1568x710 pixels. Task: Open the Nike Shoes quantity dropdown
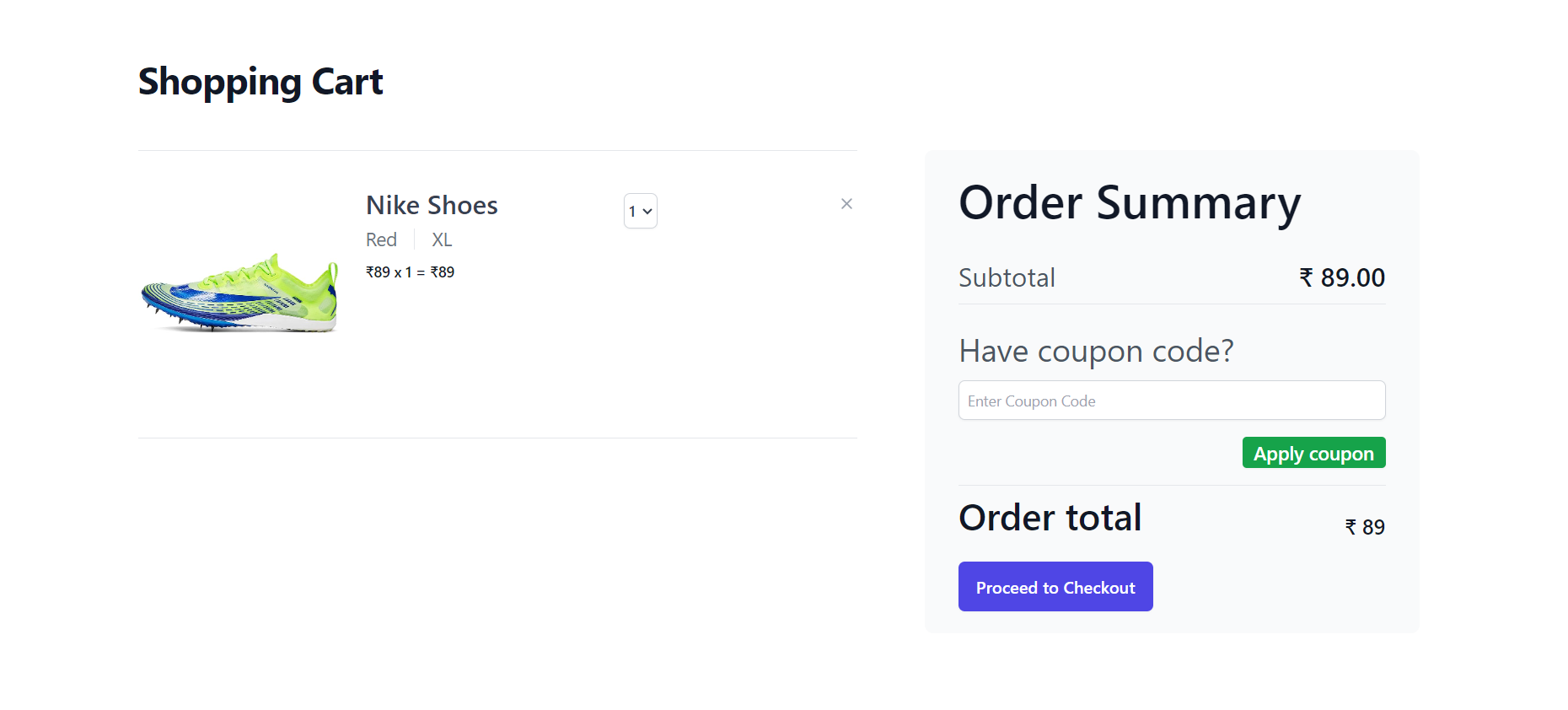pyautogui.click(x=640, y=211)
